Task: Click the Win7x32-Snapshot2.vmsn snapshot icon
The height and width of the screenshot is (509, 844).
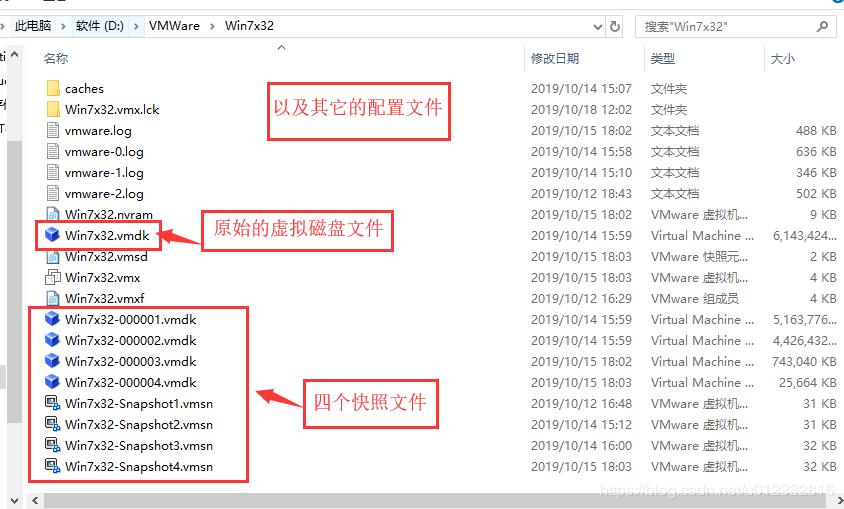Action: coord(53,424)
